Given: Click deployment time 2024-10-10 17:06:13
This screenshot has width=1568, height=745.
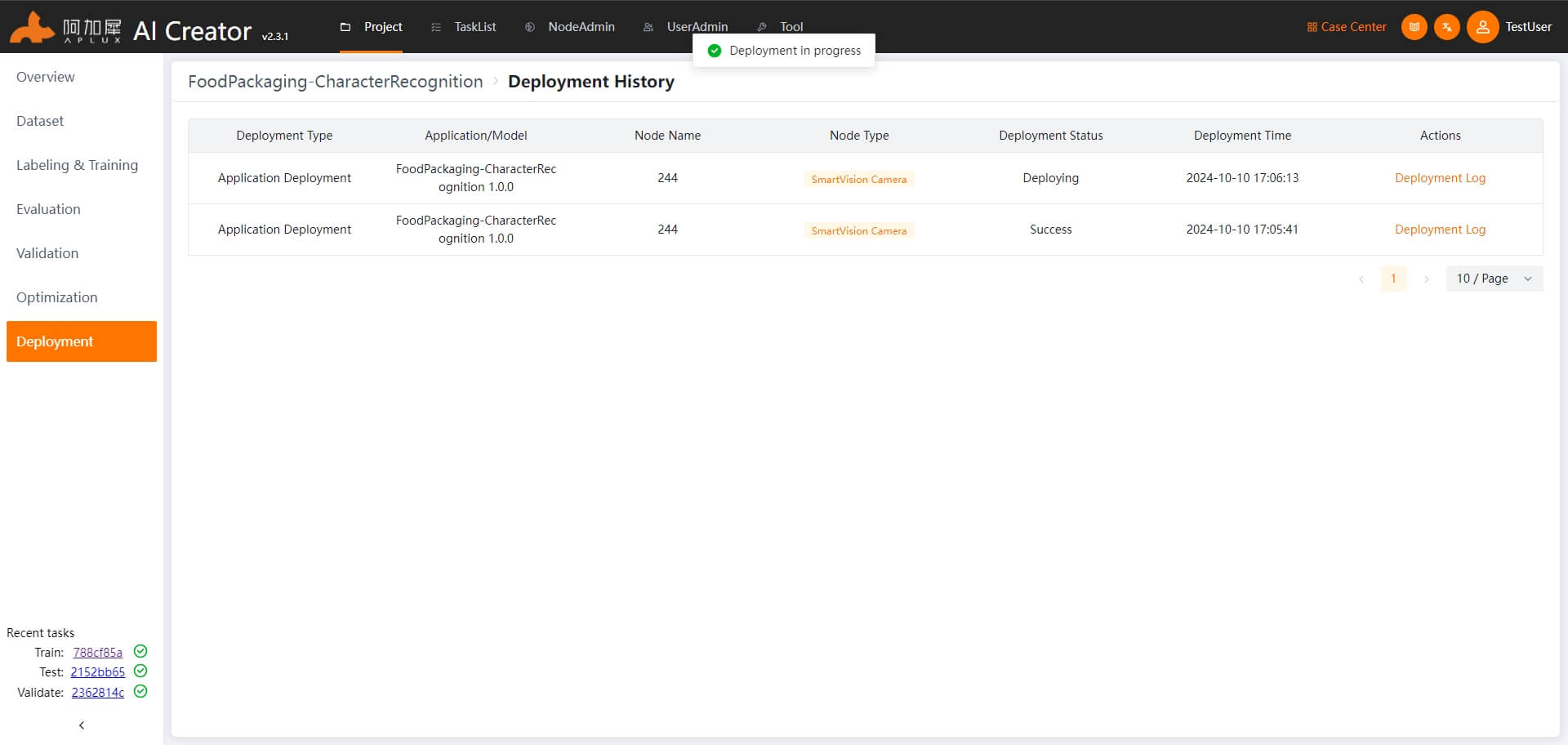Looking at the screenshot, I should pos(1242,178).
